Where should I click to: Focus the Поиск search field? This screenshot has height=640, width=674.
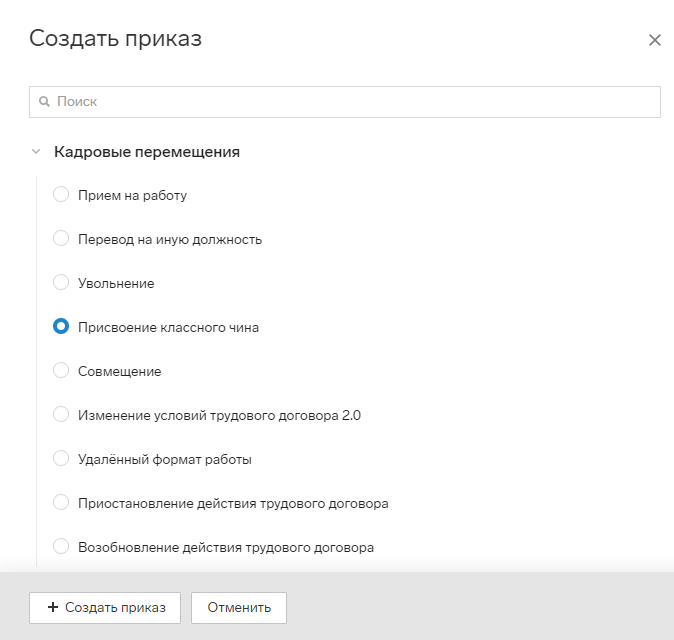point(345,102)
